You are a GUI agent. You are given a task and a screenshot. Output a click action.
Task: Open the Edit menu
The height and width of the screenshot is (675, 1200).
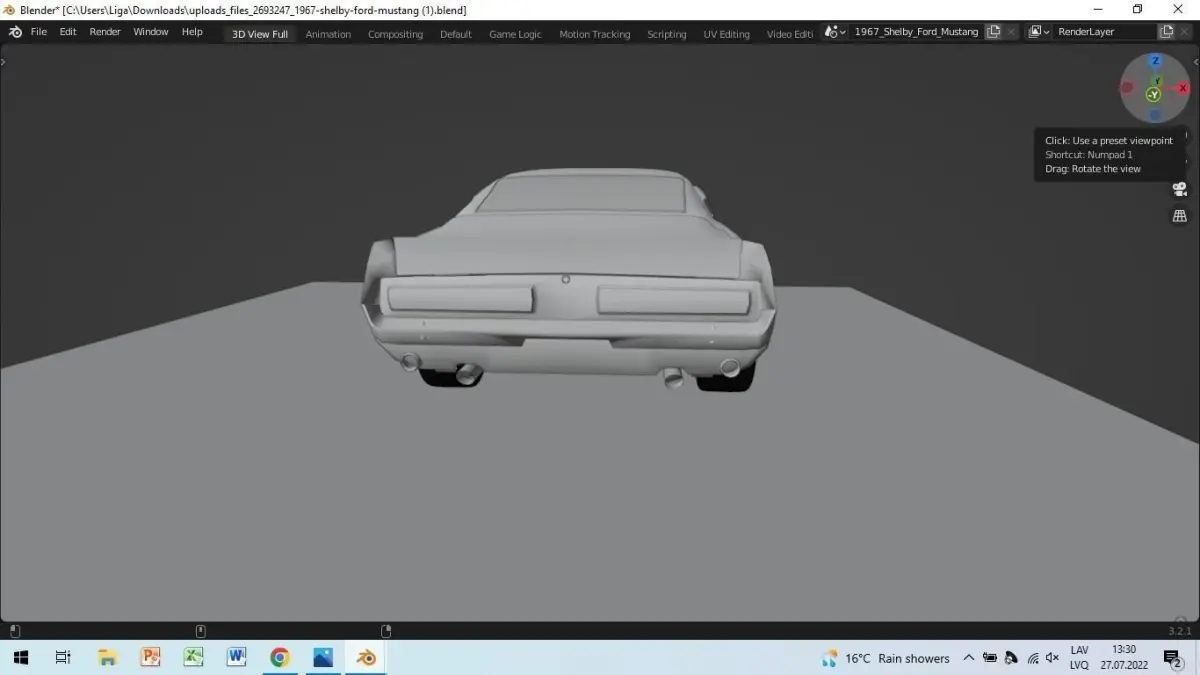[x=68, y=32]
